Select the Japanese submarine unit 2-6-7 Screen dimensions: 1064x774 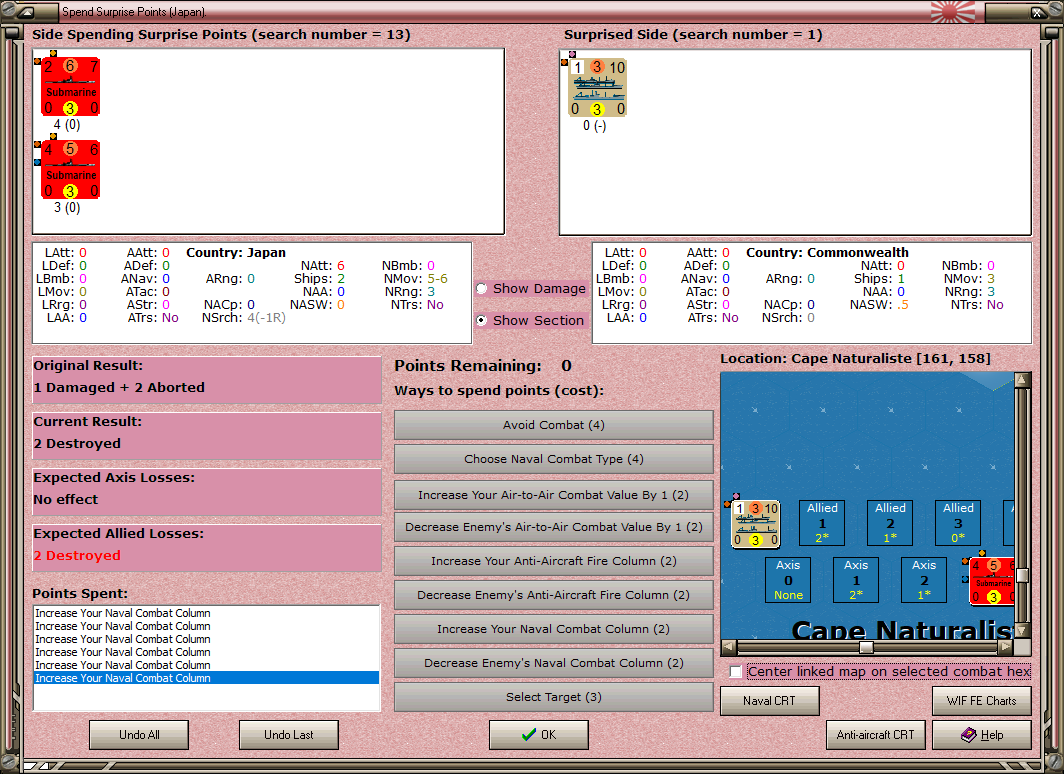coord(71,87)
